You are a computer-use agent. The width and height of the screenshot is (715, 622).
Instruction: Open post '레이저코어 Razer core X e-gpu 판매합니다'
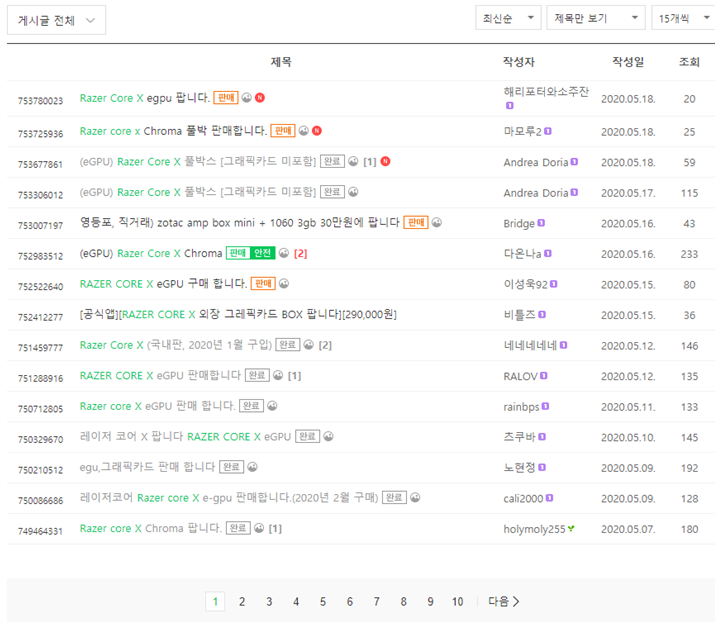pyautogui.click(x=229, y=498)
